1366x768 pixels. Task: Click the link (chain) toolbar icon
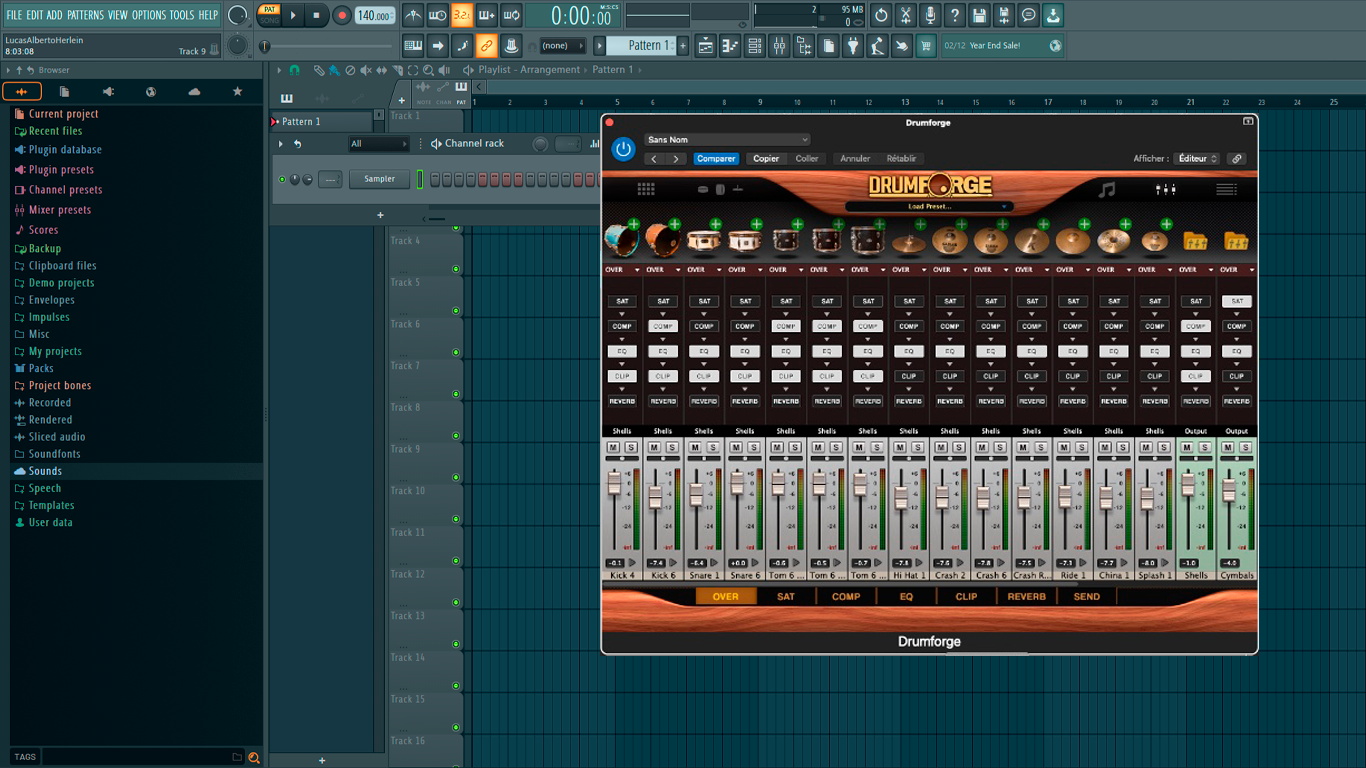[x=486, y=46]
